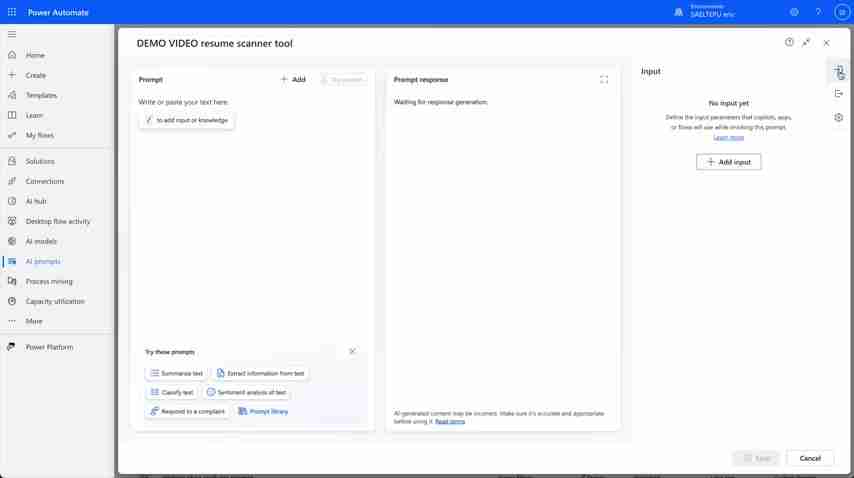Expand the Prompt response panel to fullscreen
The image size is (854, 478).
pyautogui.click(x=604, y=79)
